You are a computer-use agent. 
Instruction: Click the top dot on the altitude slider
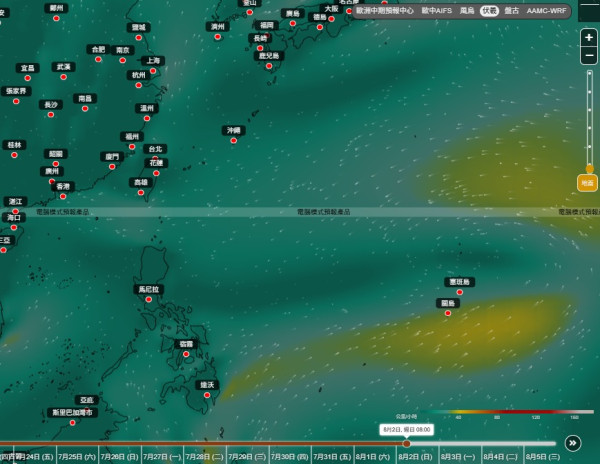(590, 73)
